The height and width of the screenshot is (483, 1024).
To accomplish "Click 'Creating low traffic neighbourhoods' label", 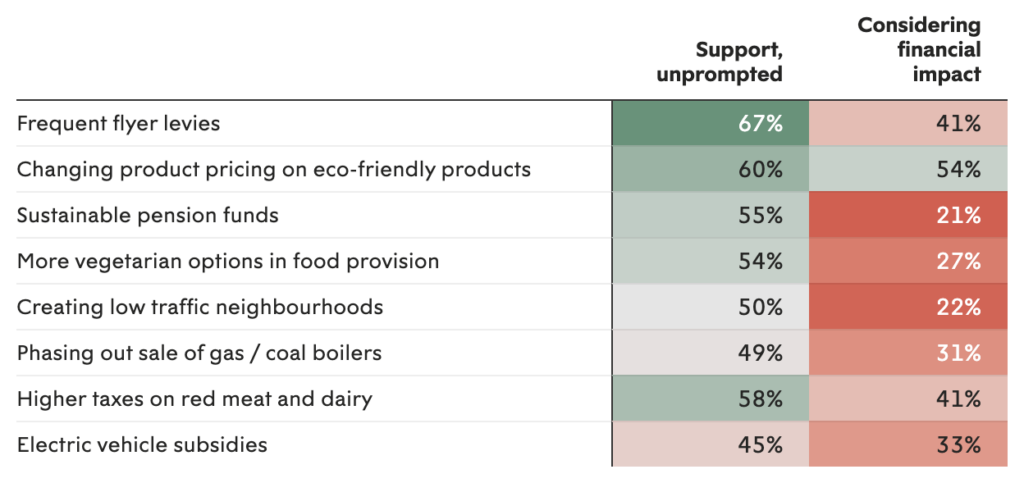I will pos(200,307).
